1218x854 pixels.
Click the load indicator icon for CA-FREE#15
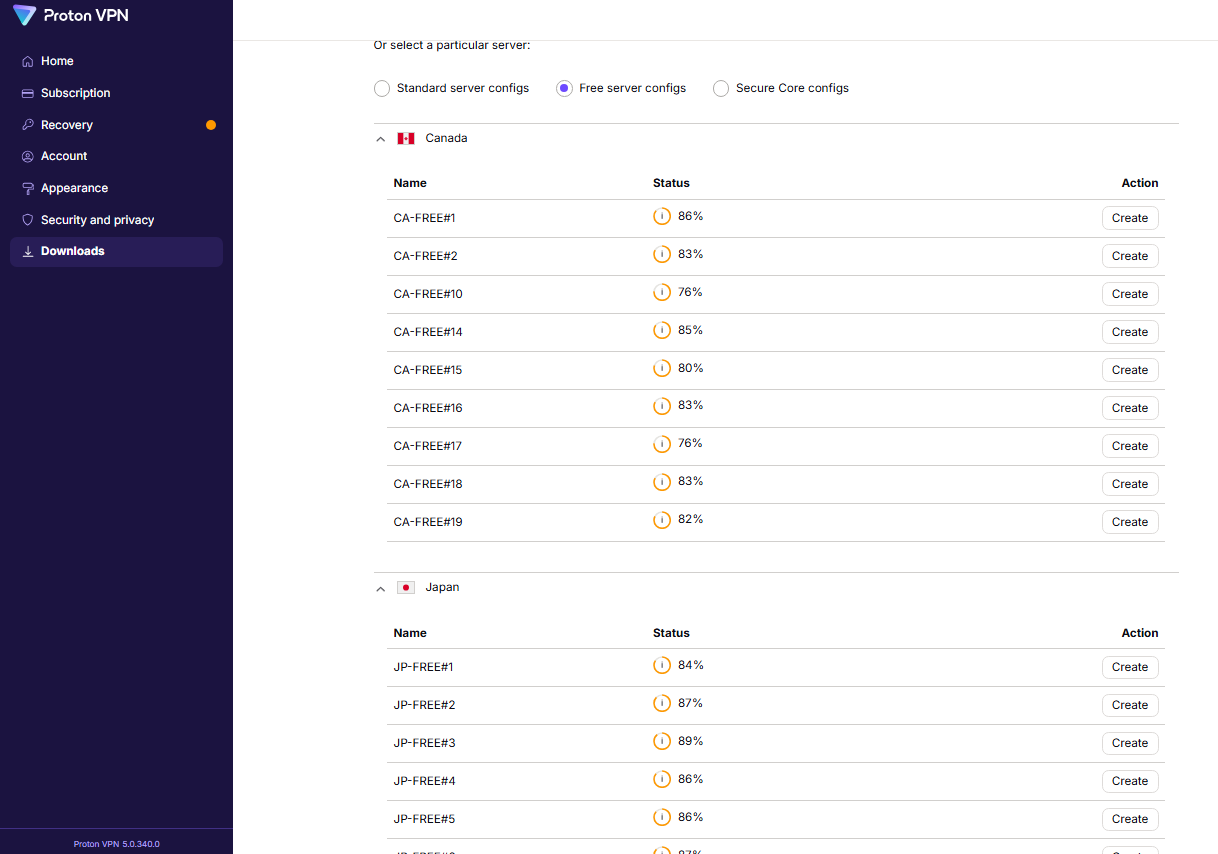tap(662, 368)
